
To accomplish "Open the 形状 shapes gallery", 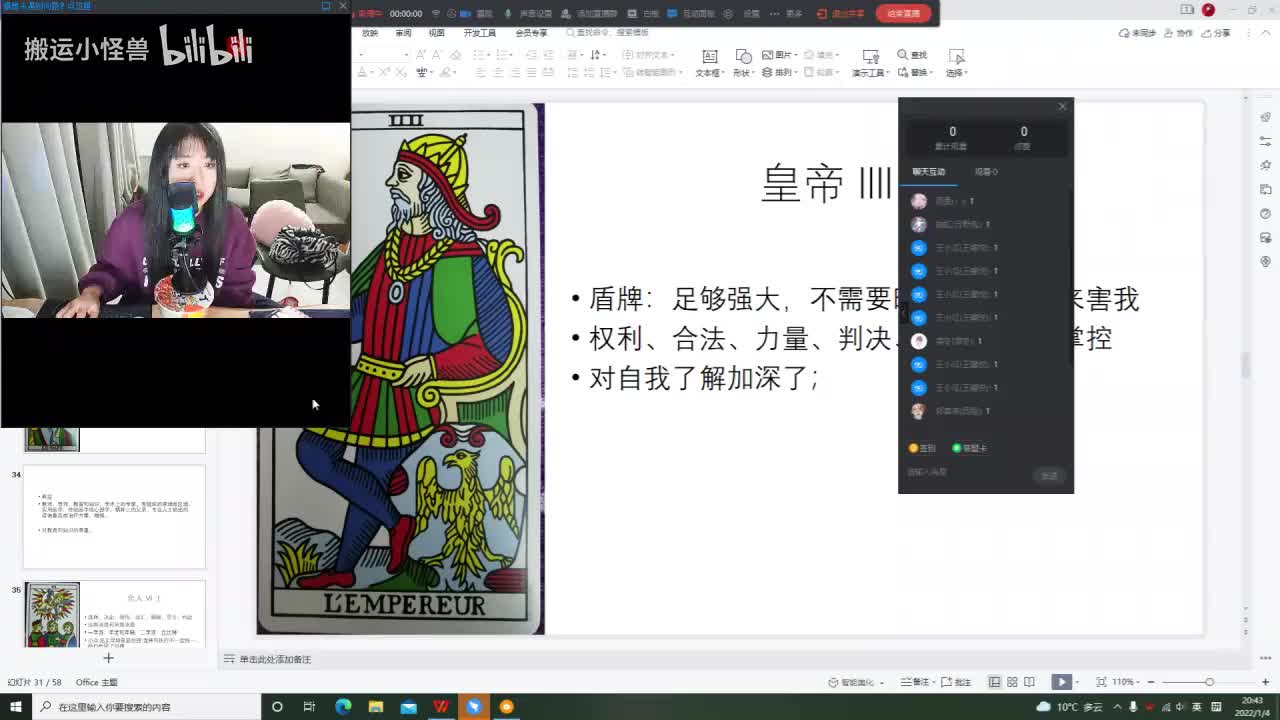I will tap(742, 63).
